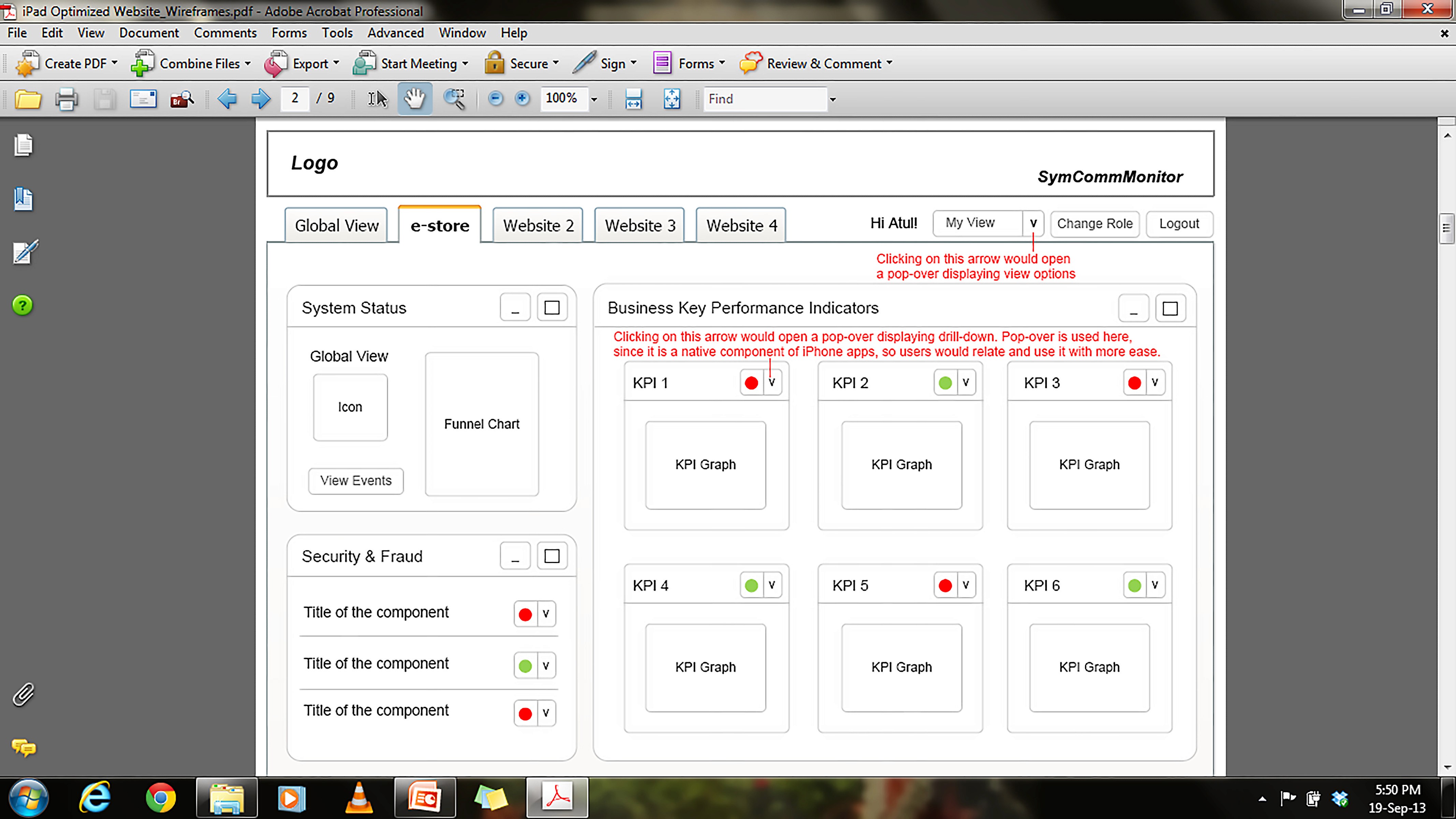Click the Print icon
Viewport: 1456px width, 819px height.
coord(66,99)
